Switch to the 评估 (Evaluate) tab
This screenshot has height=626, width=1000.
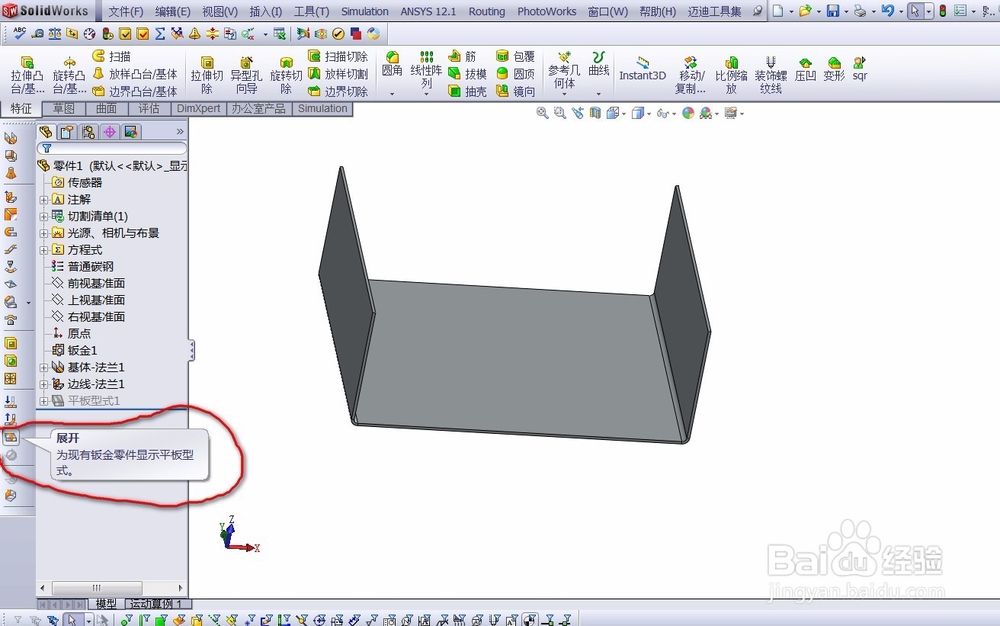149,108
